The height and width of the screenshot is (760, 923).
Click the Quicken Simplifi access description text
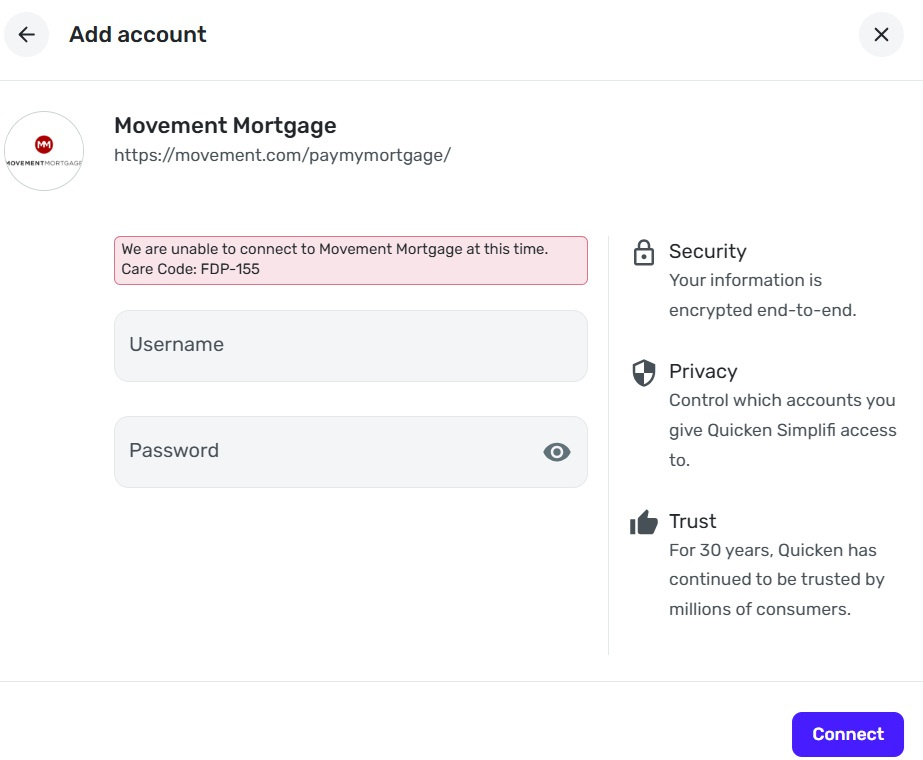coord(782,430)
